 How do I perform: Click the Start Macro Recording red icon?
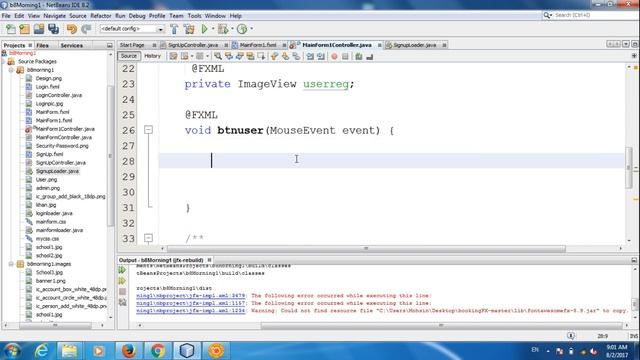pyautogui.click(x=334, y=56)
